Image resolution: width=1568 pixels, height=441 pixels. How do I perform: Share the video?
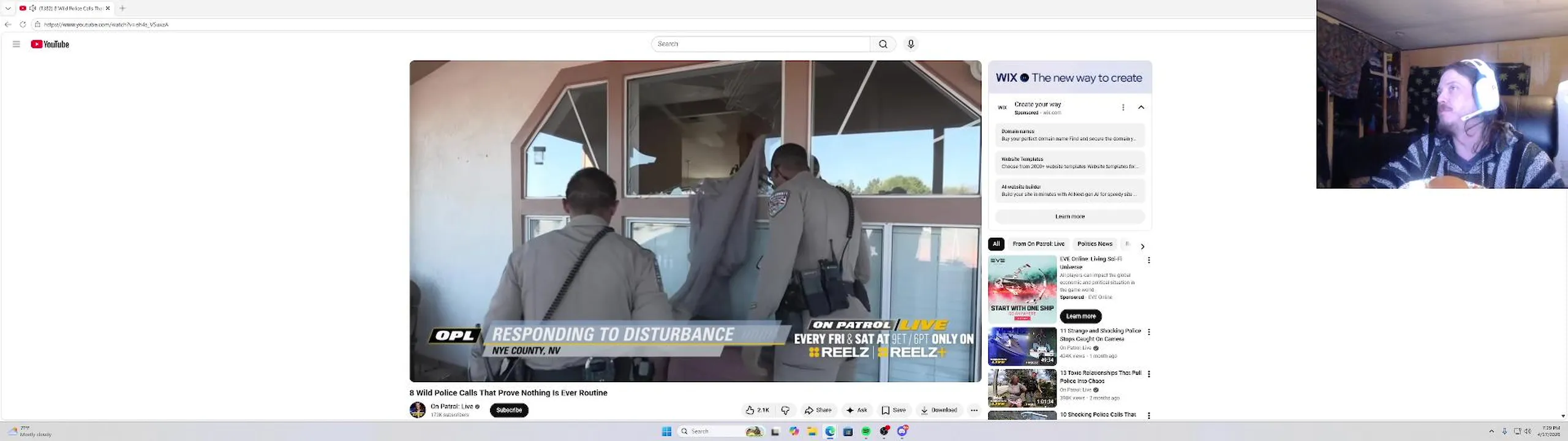tap(818, 410)
